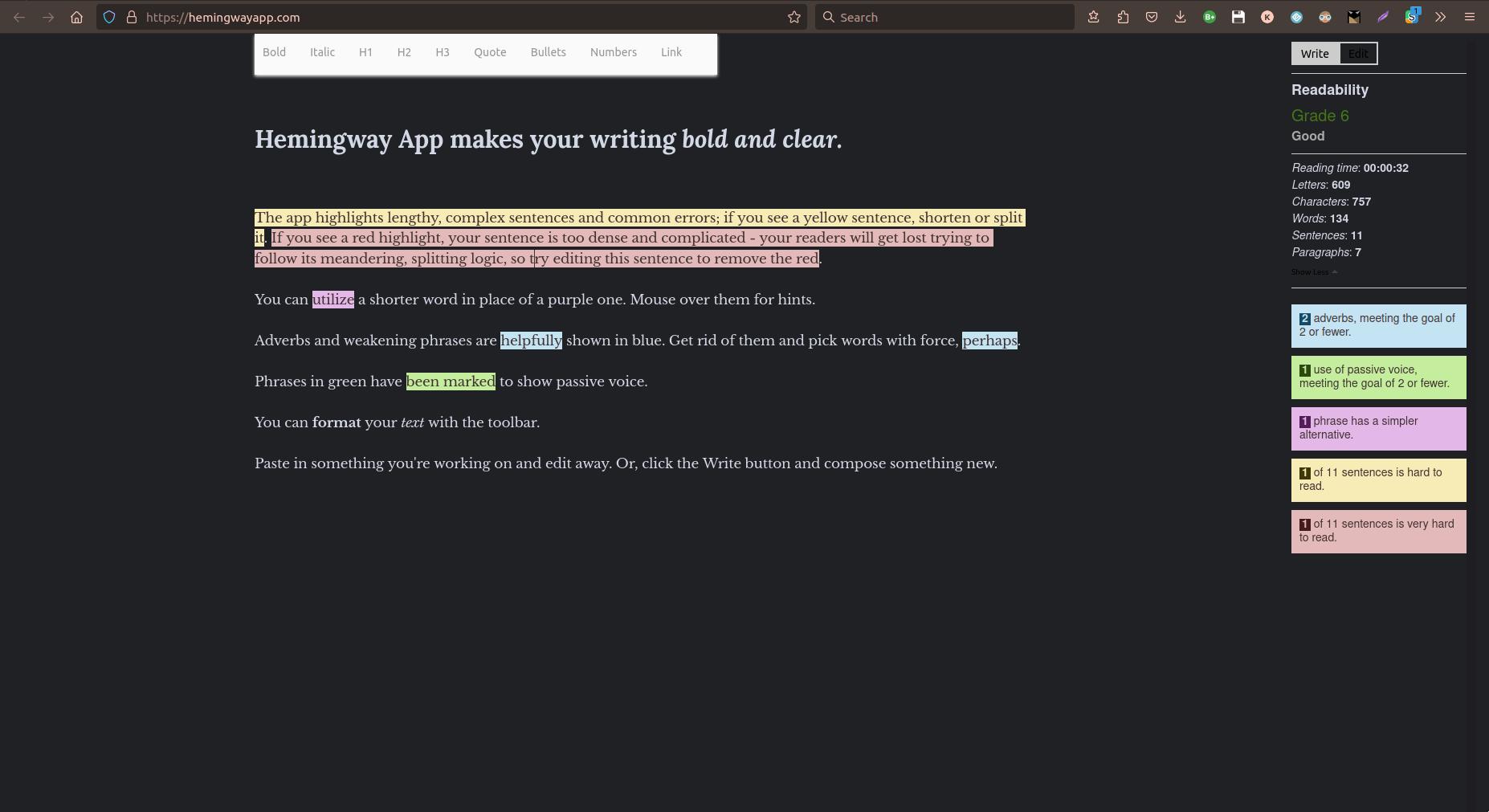1489x812 pixels.
Task: Click the italic word text in paragraph
Action: click(412, 422)
